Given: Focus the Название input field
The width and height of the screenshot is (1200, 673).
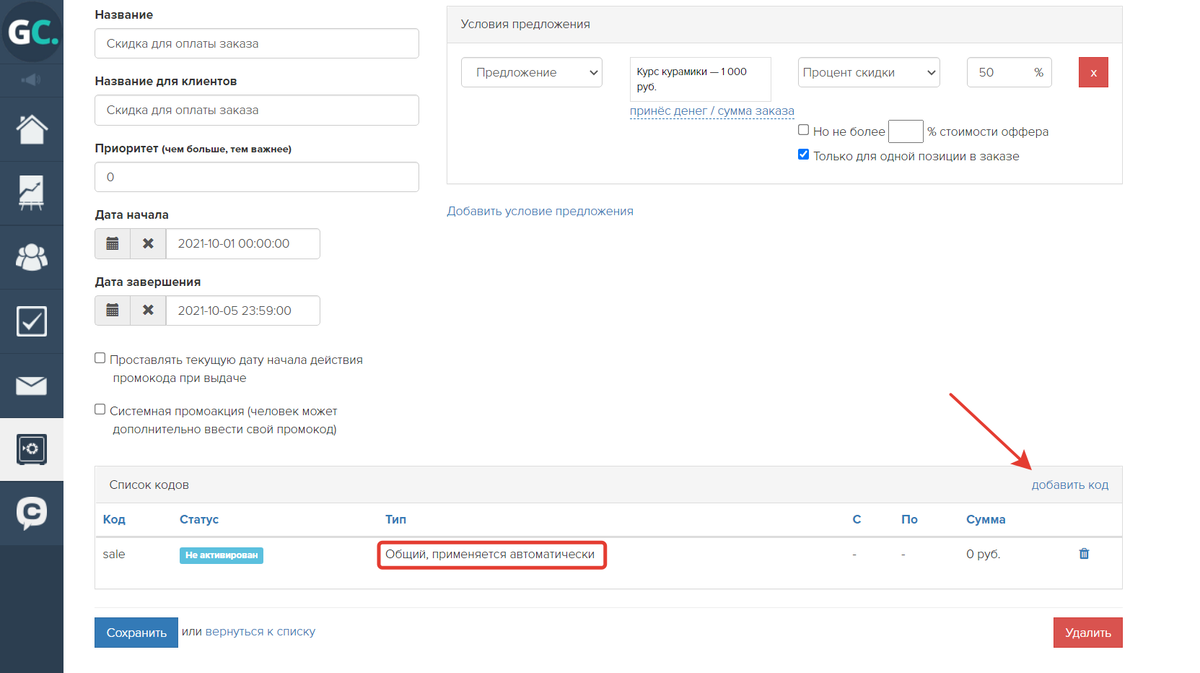Looking at the screenshot, I should (257, 44).
